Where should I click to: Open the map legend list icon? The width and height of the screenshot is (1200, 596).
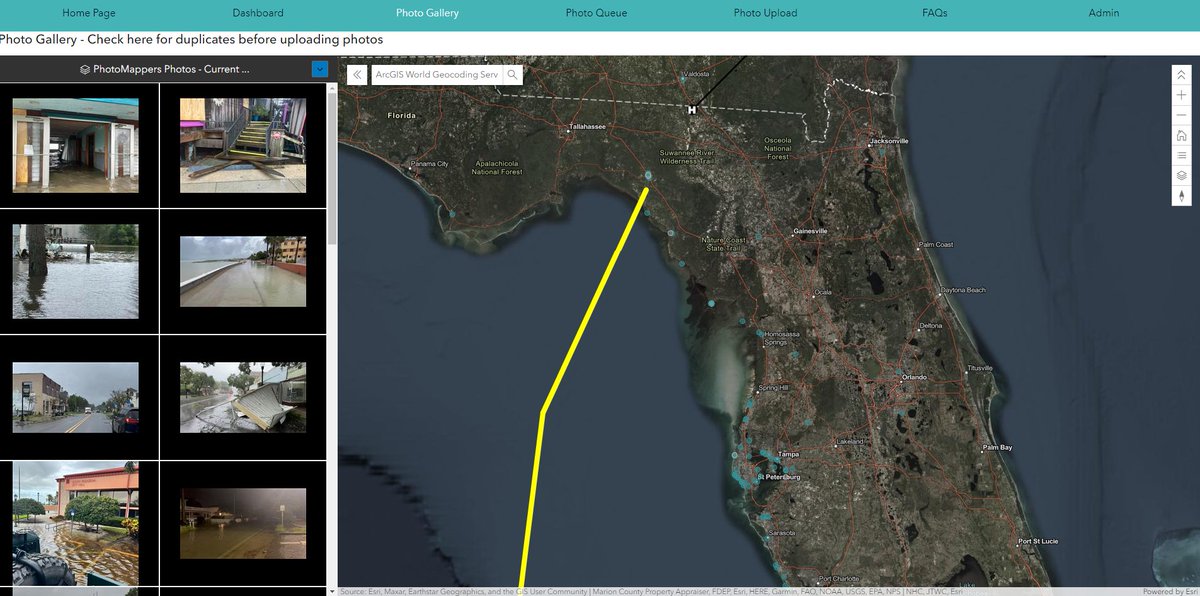point(1181,155)
